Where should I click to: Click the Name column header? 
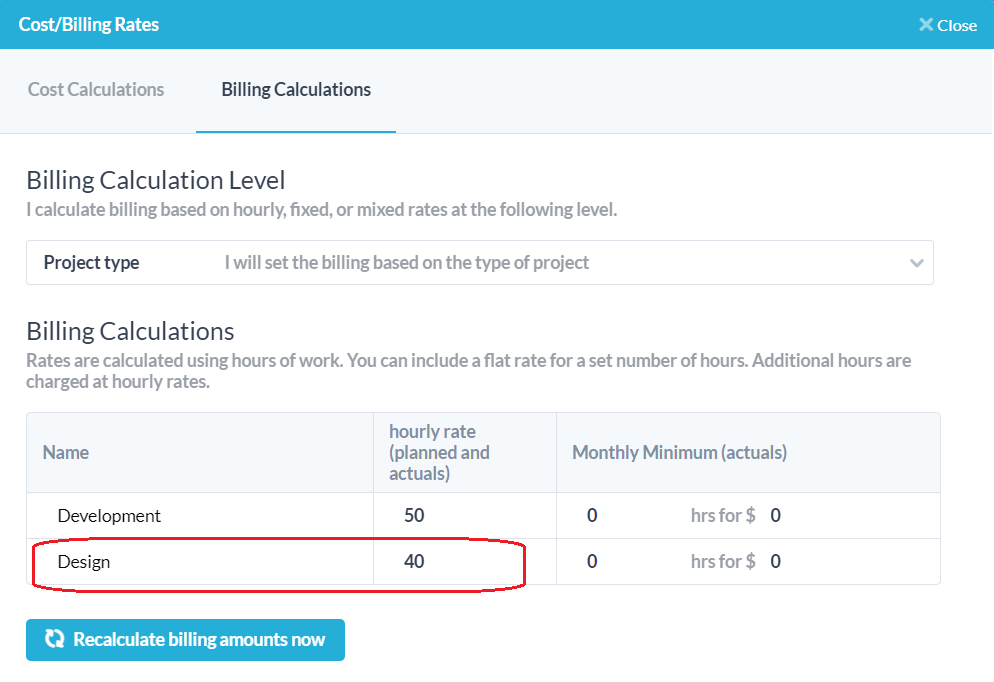tap(66, 453)
